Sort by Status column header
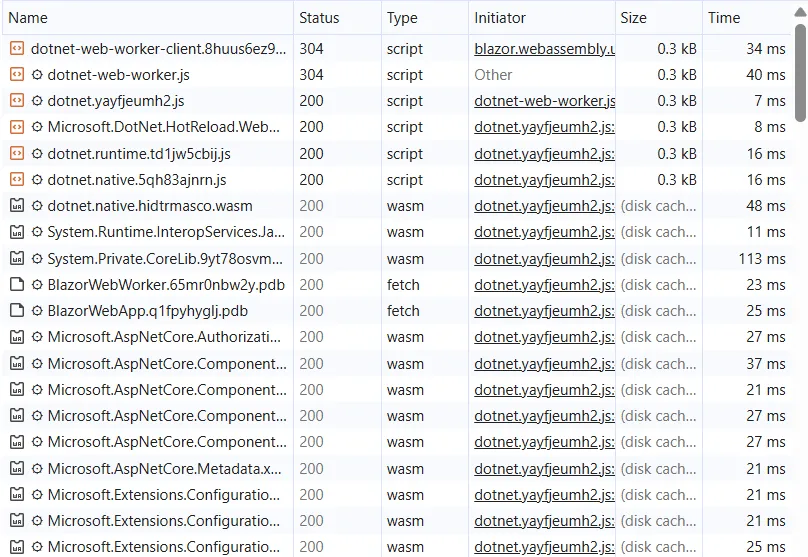The height and width of the screenshot is (557, 808). (338, 18)
